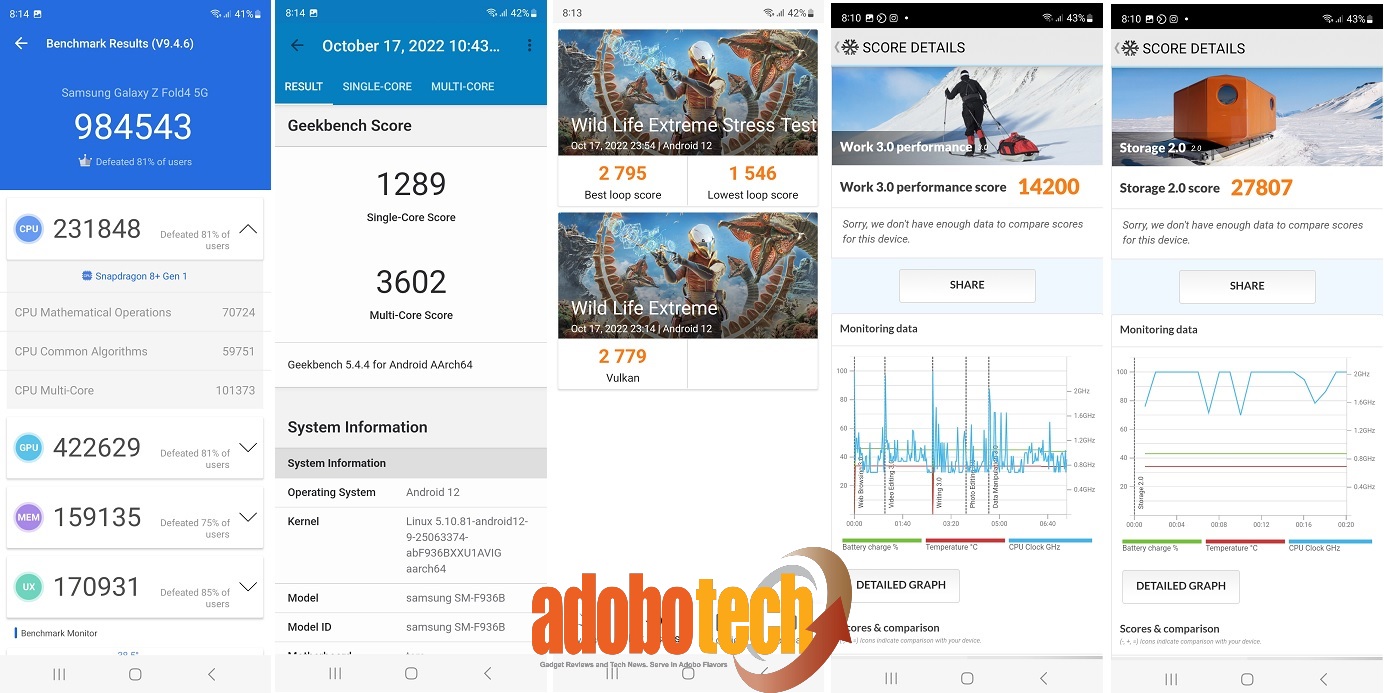Tap the Lowest loop score 1 546

click(753, 173)
